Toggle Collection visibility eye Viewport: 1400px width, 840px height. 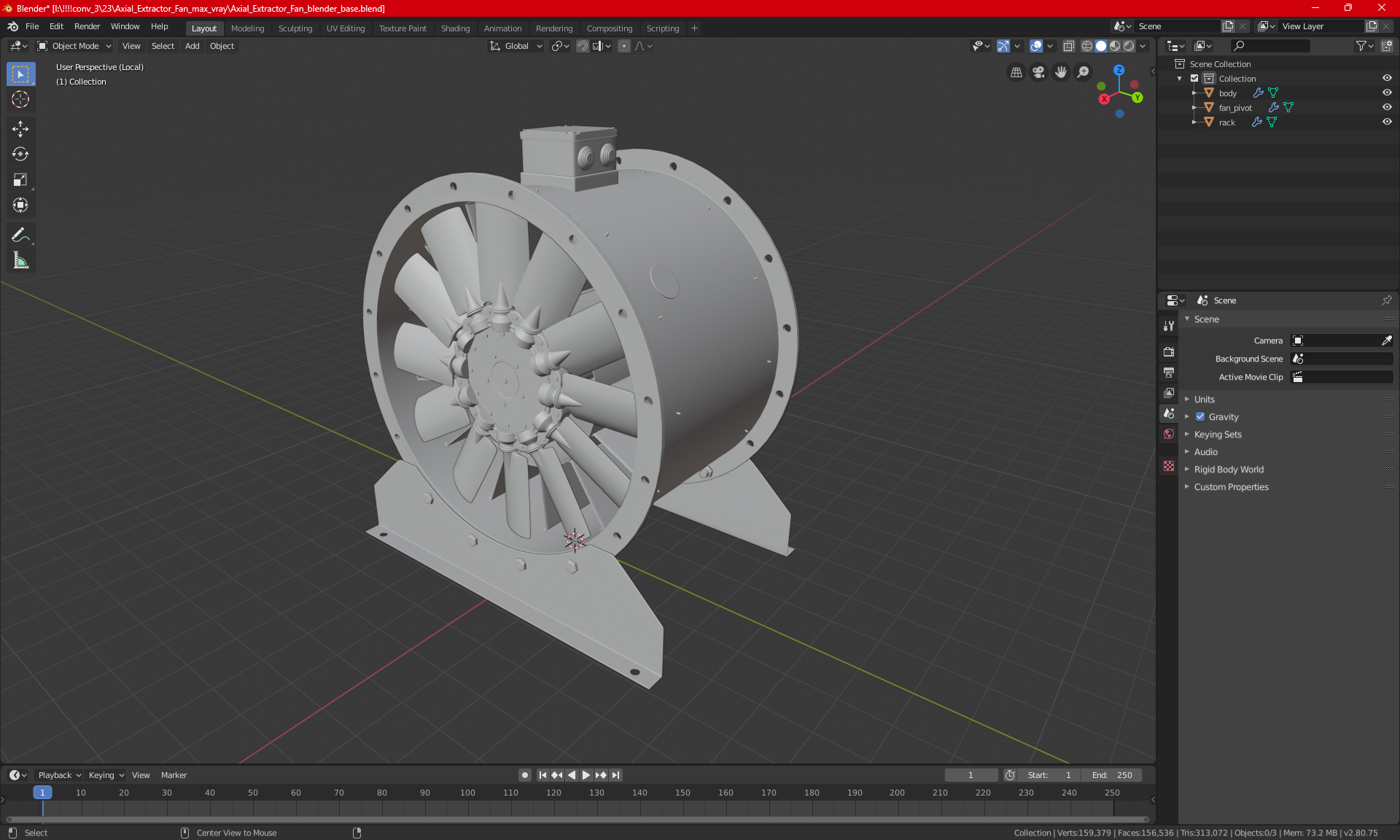pos(1387,78)
